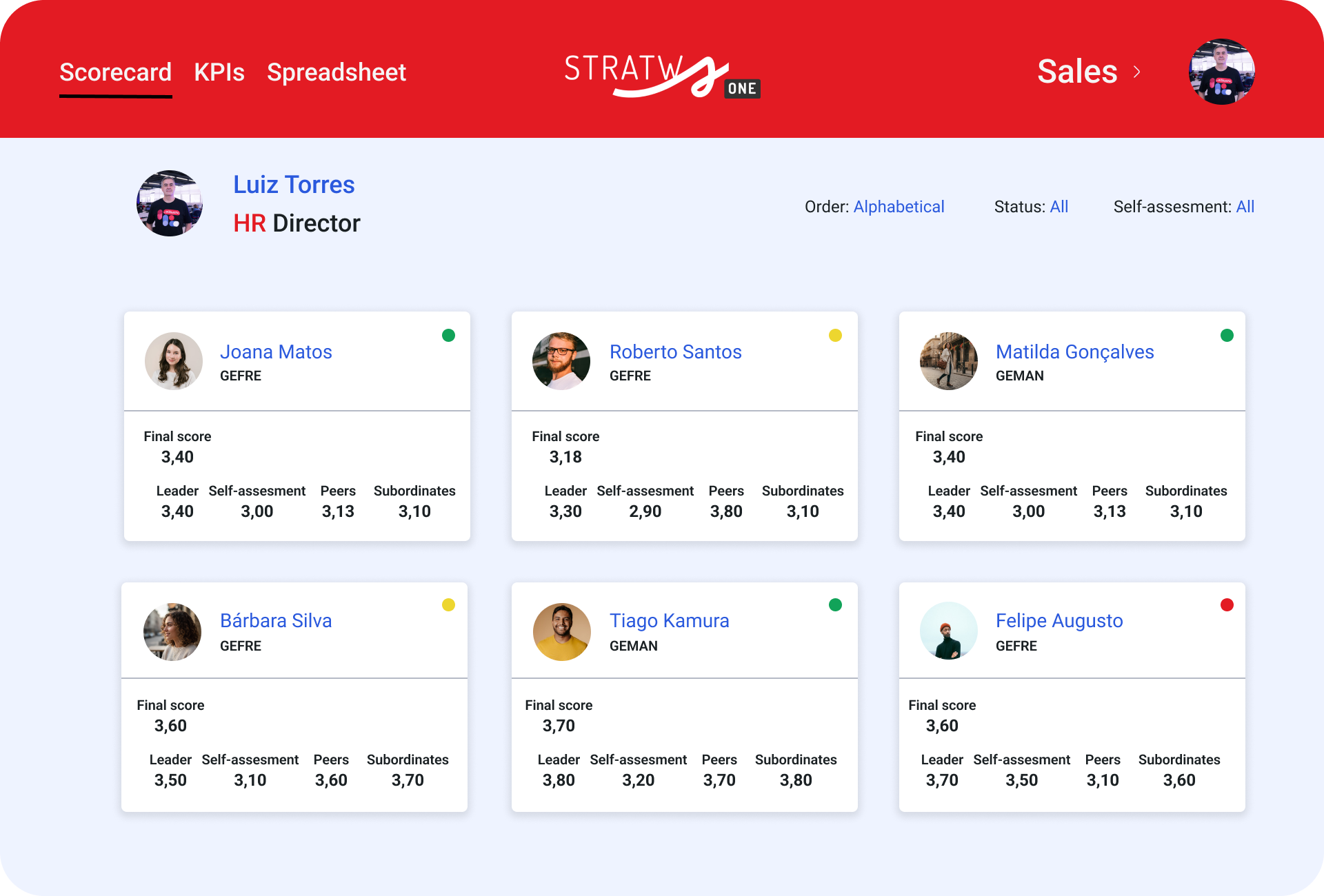1324x896 pixels.
Task: Click Matilda Gonçalves green status dot
Action: [1227, 336]
